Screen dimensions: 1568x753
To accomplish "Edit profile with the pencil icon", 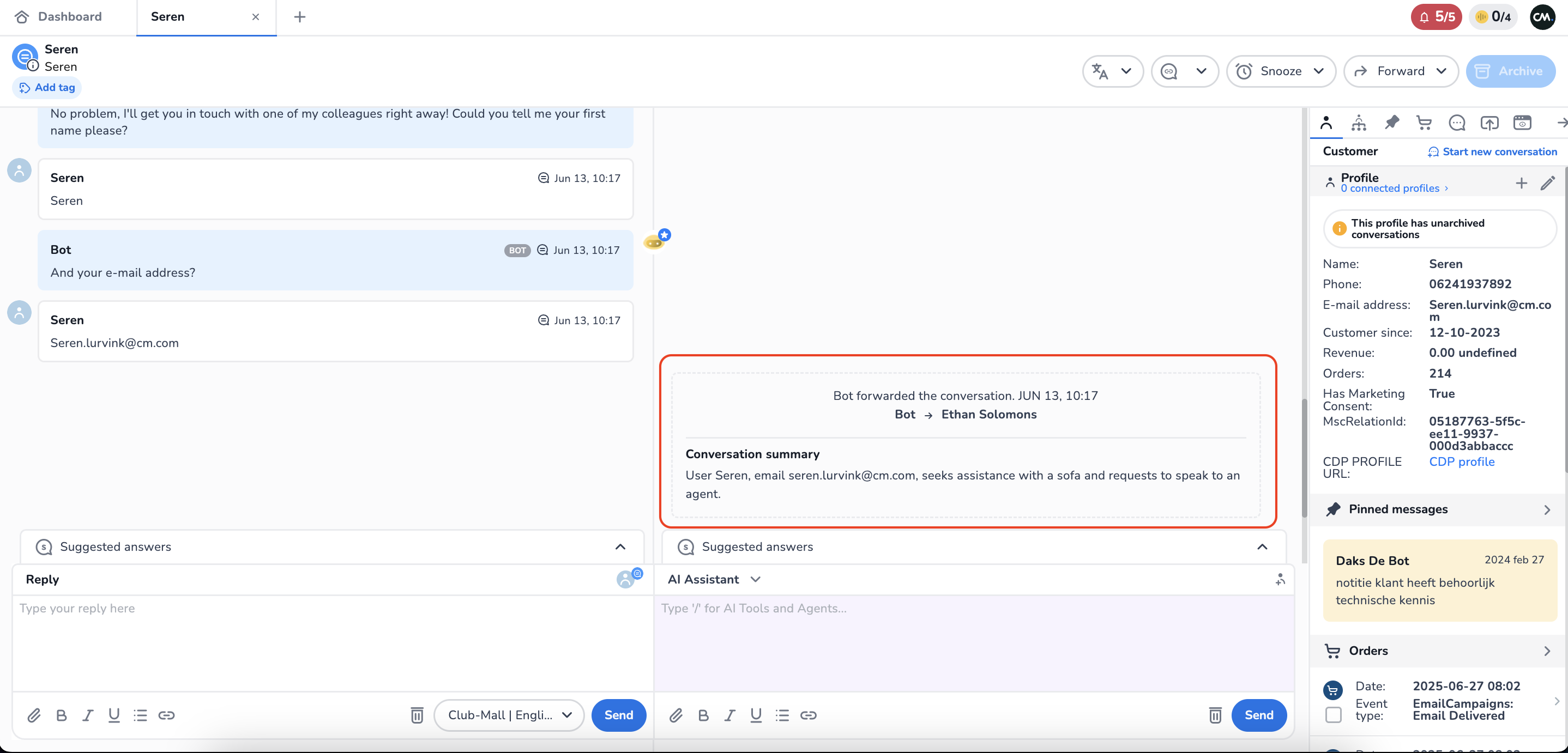I will point(1547,183).
